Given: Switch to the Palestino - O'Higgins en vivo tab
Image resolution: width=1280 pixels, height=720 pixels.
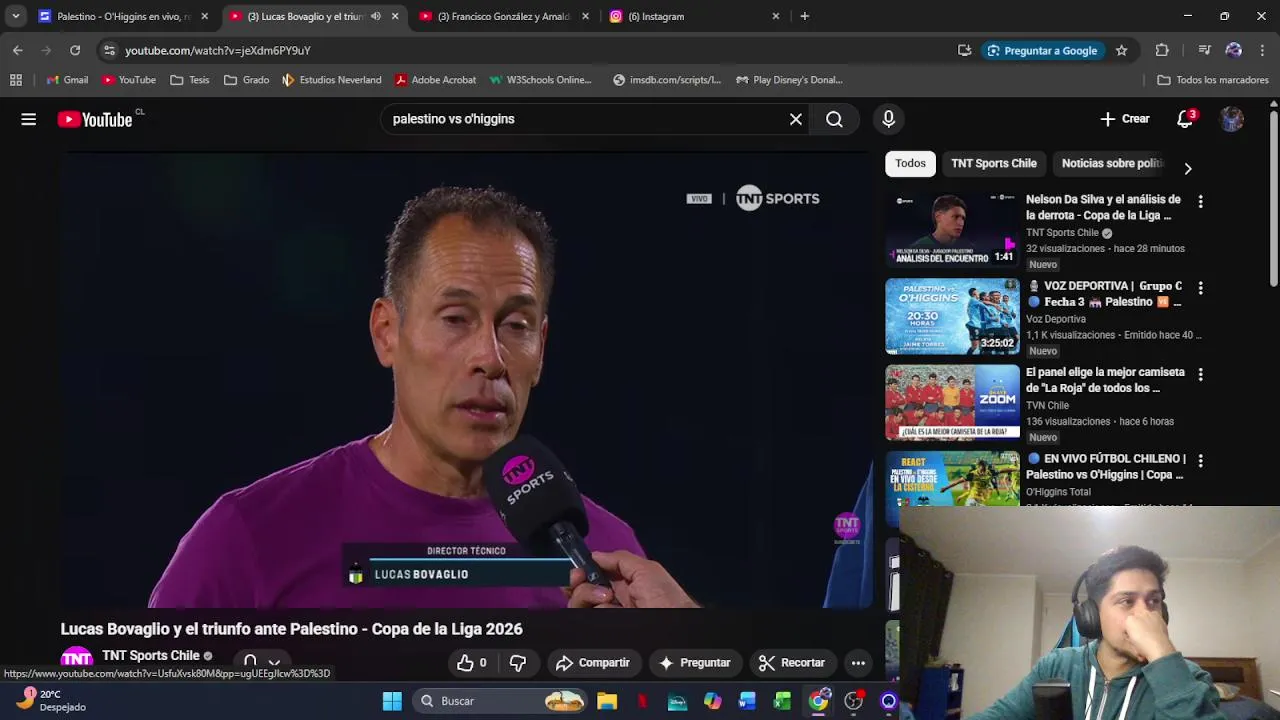Looking at the screenshot, I should [x=122, y=16].
